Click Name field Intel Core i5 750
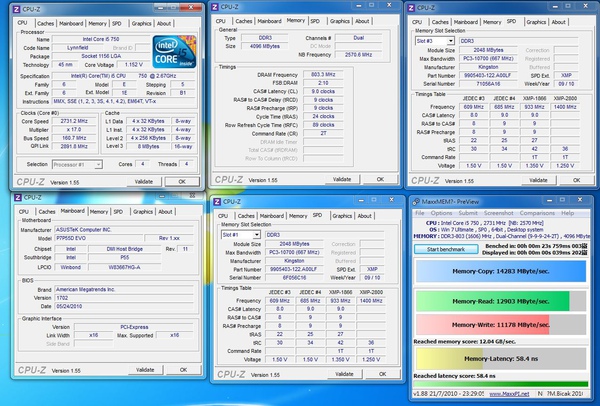 point(101,39)
